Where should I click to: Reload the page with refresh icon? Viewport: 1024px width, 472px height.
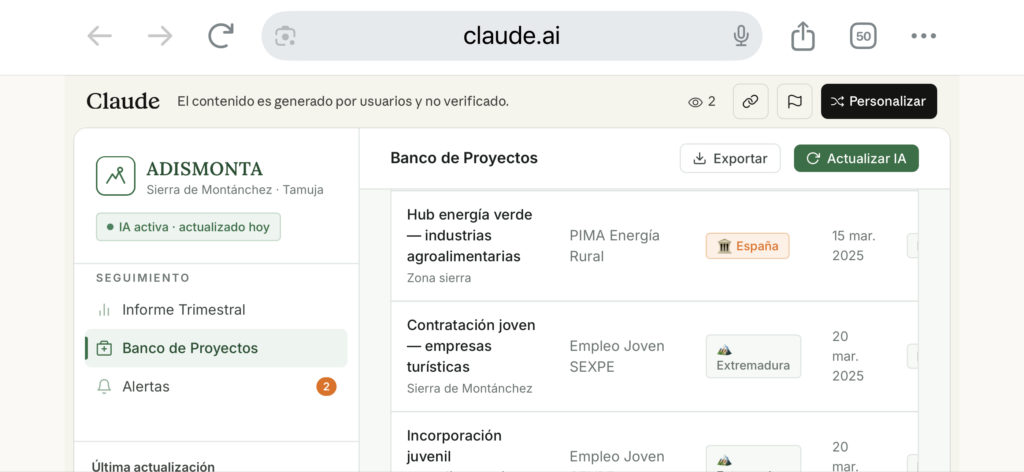click(220, 36)
